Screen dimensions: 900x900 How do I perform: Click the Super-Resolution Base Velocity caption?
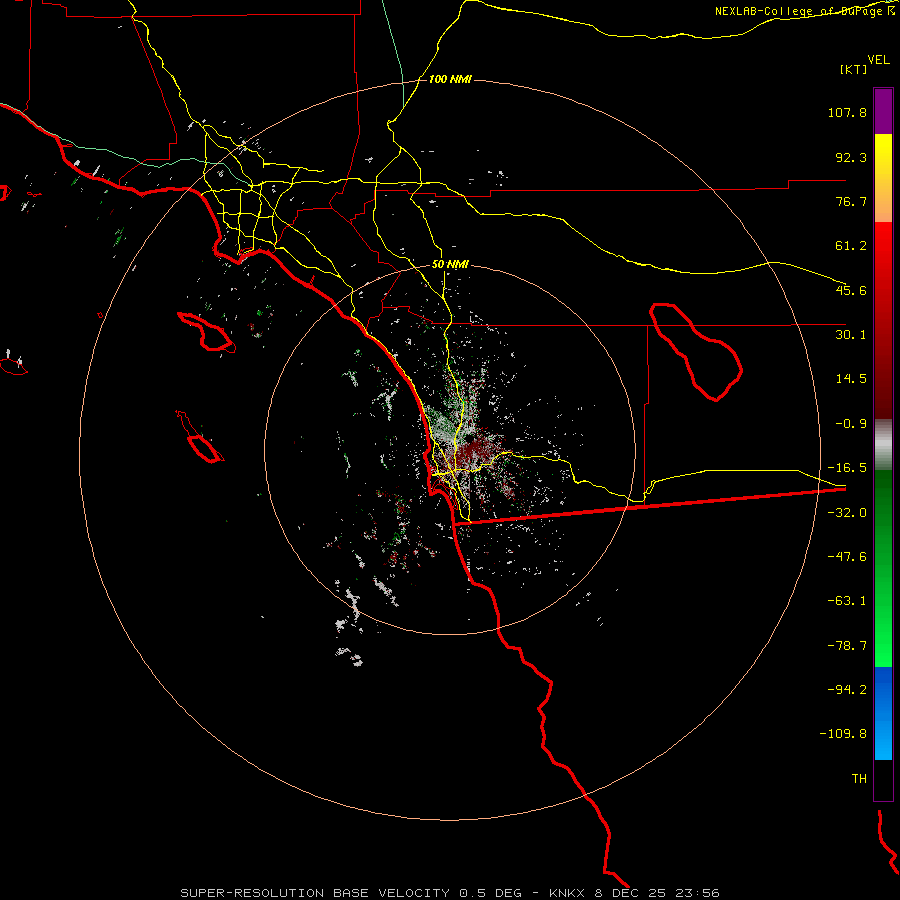click(x=450, y=893)
